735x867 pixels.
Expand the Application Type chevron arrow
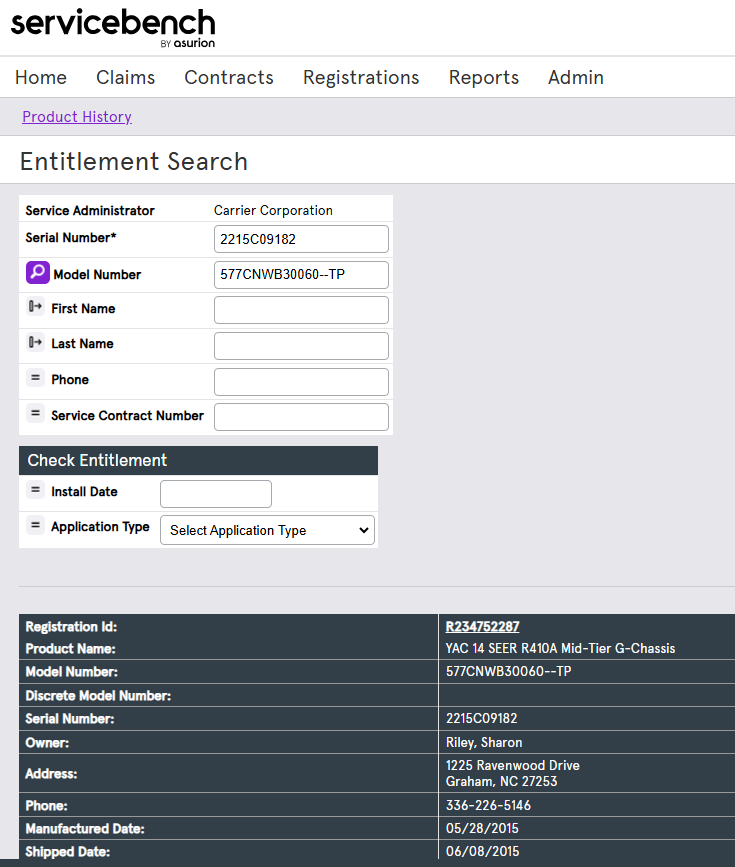[x=362, y=530]
